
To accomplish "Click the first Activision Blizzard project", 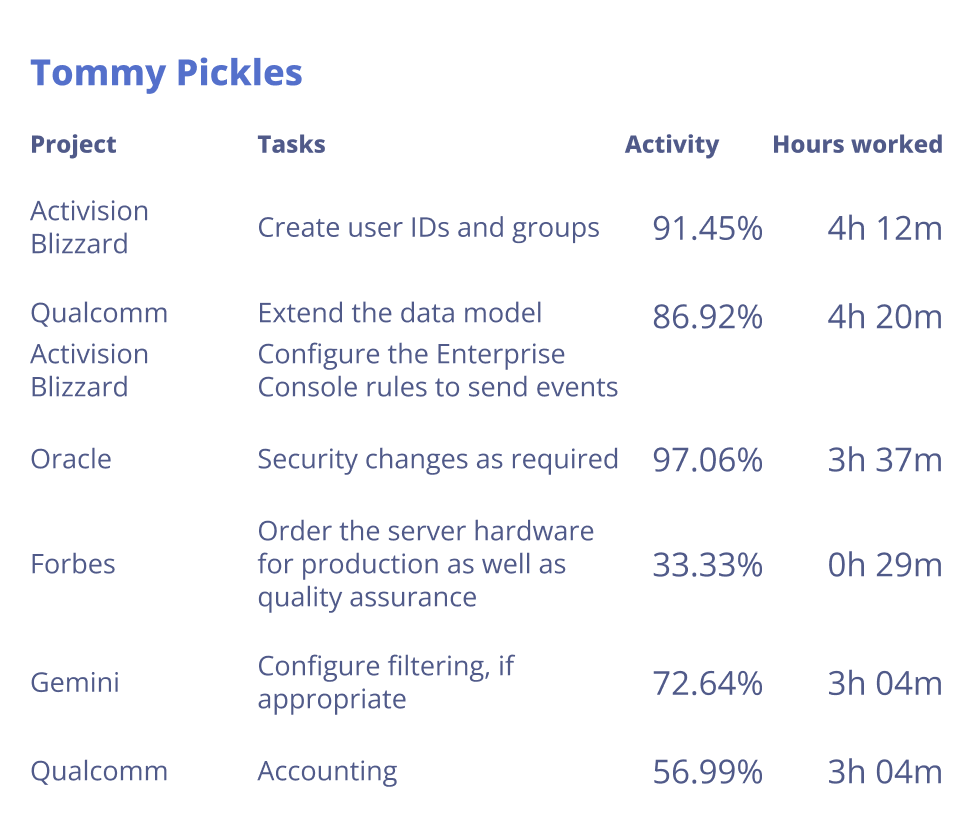I will tap(89, 227).
